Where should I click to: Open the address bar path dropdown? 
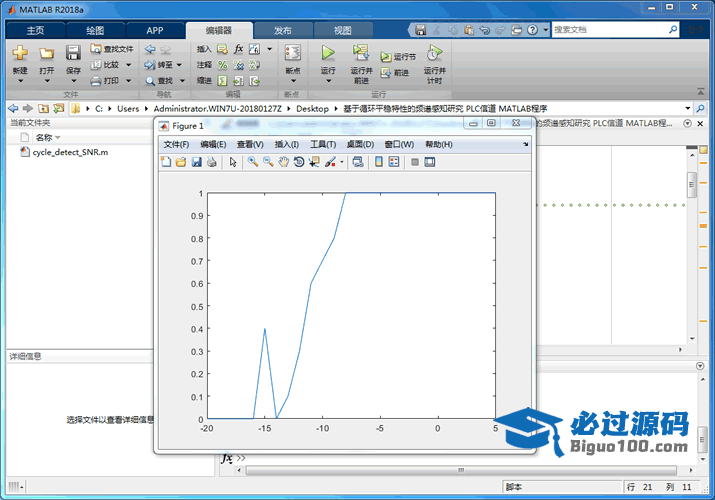point(688,108)
